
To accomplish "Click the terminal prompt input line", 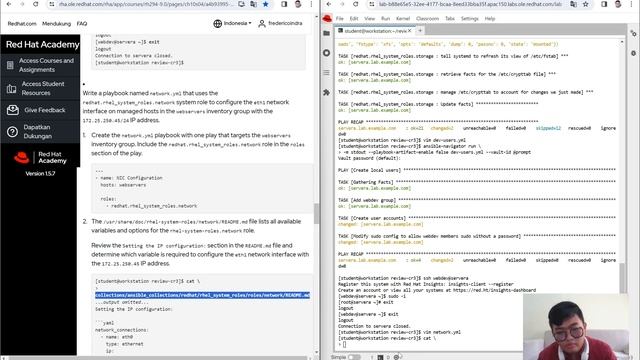I will (x=430, y=344).
